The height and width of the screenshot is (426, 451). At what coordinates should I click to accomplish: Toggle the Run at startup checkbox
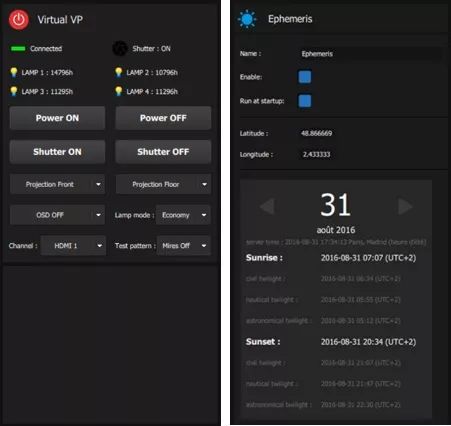(305, 101)
